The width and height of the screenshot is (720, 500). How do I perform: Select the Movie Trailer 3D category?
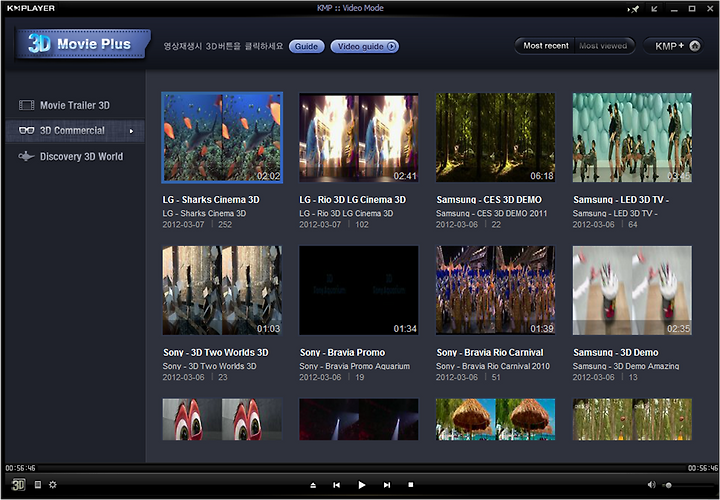75,105
